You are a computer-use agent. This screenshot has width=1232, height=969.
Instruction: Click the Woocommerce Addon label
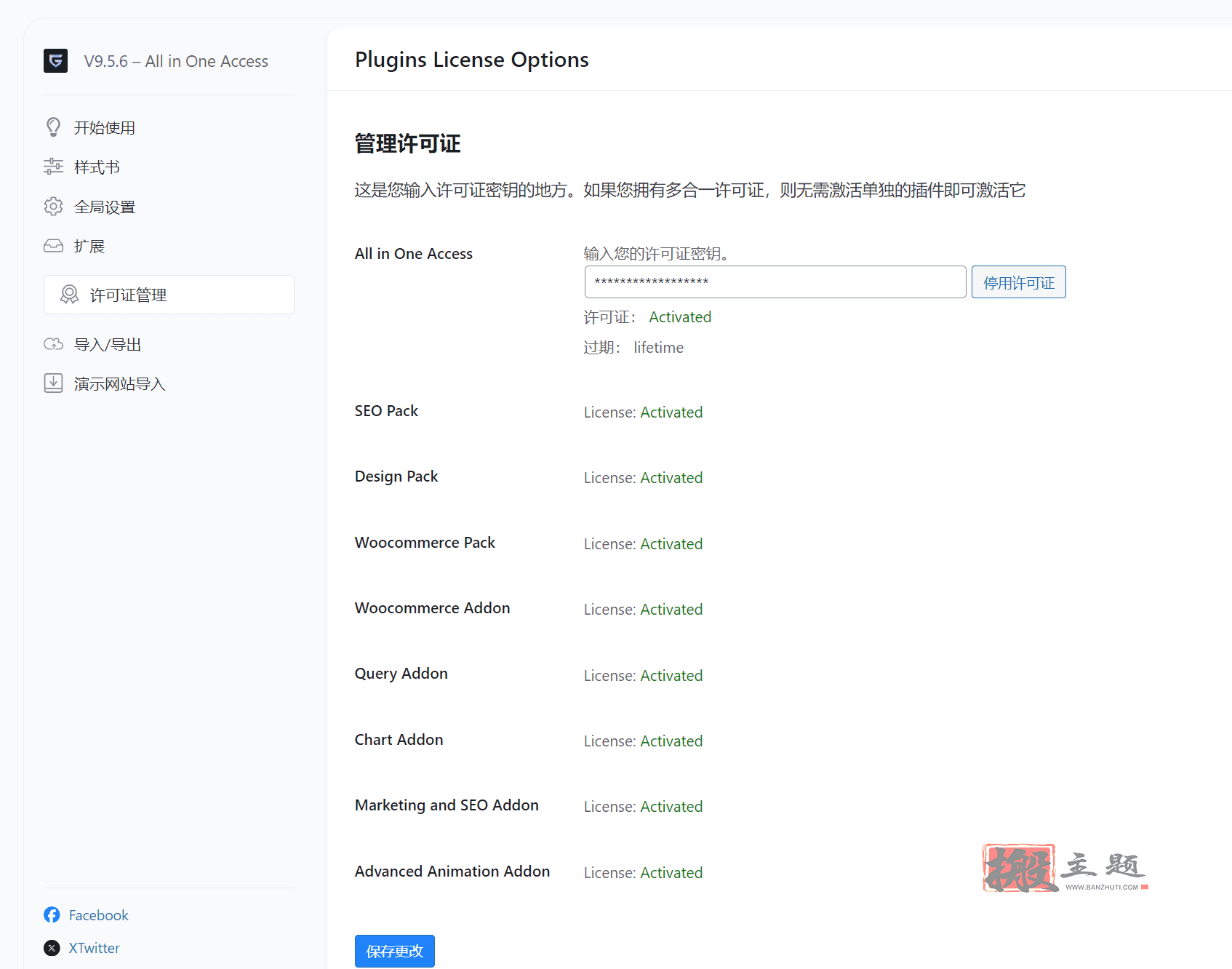[432, 608]
